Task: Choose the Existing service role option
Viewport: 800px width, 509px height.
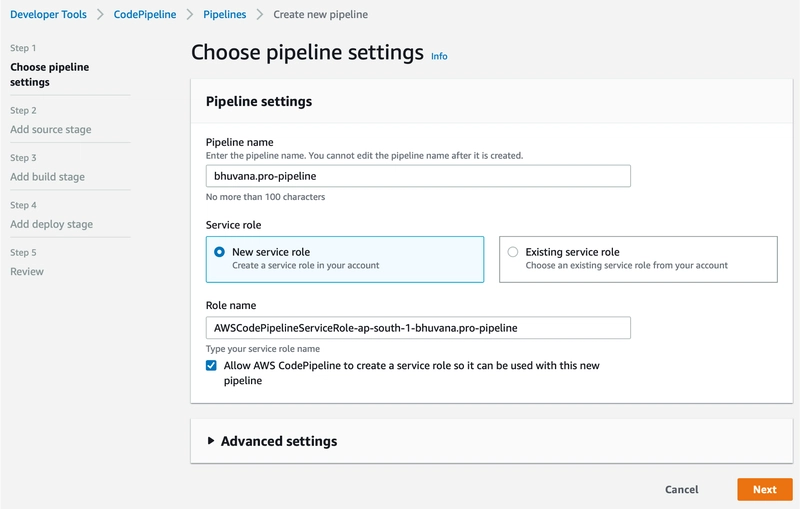Action: (513, 252)
